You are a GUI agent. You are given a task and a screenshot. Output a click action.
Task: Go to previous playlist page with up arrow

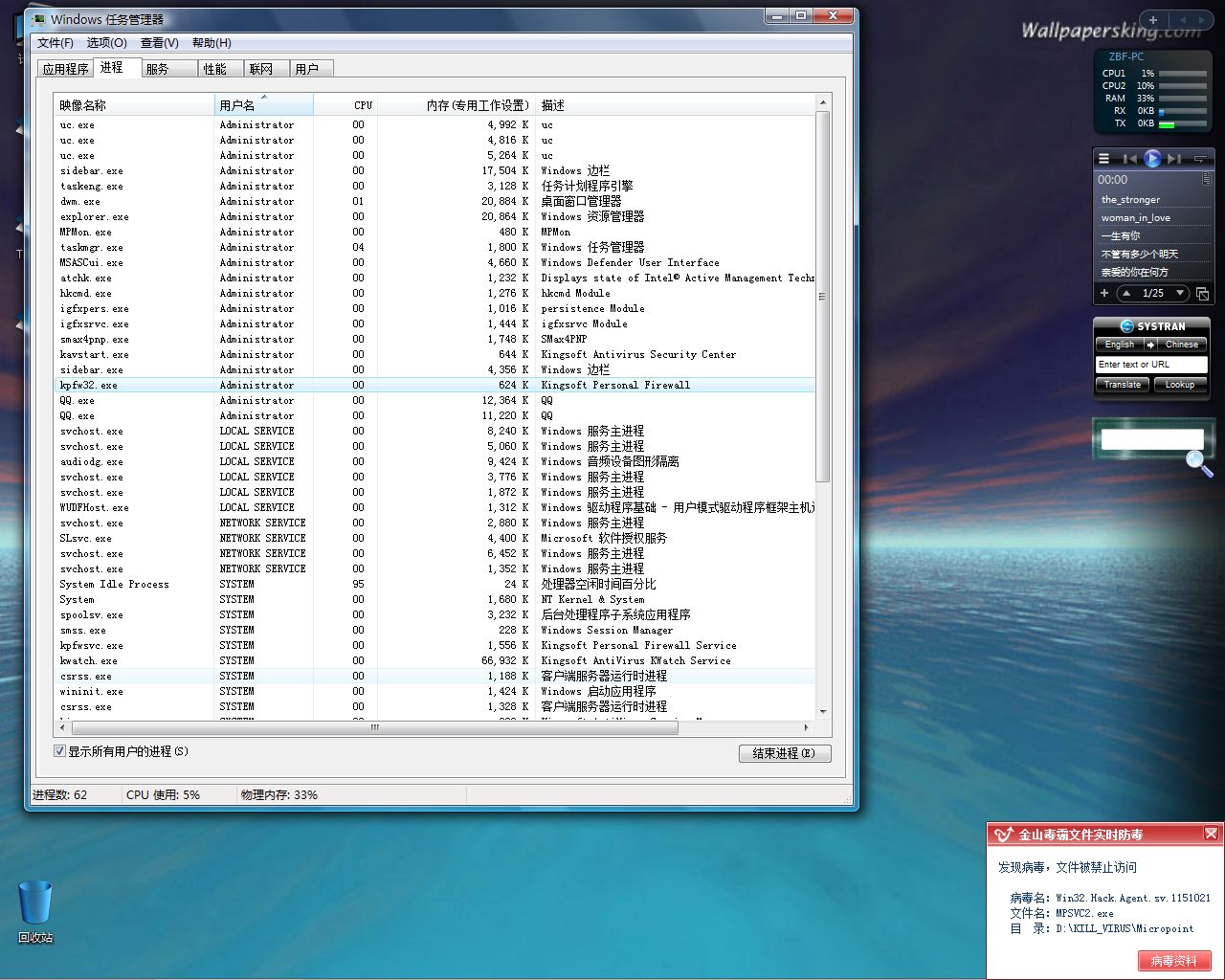click(1127, 293)
